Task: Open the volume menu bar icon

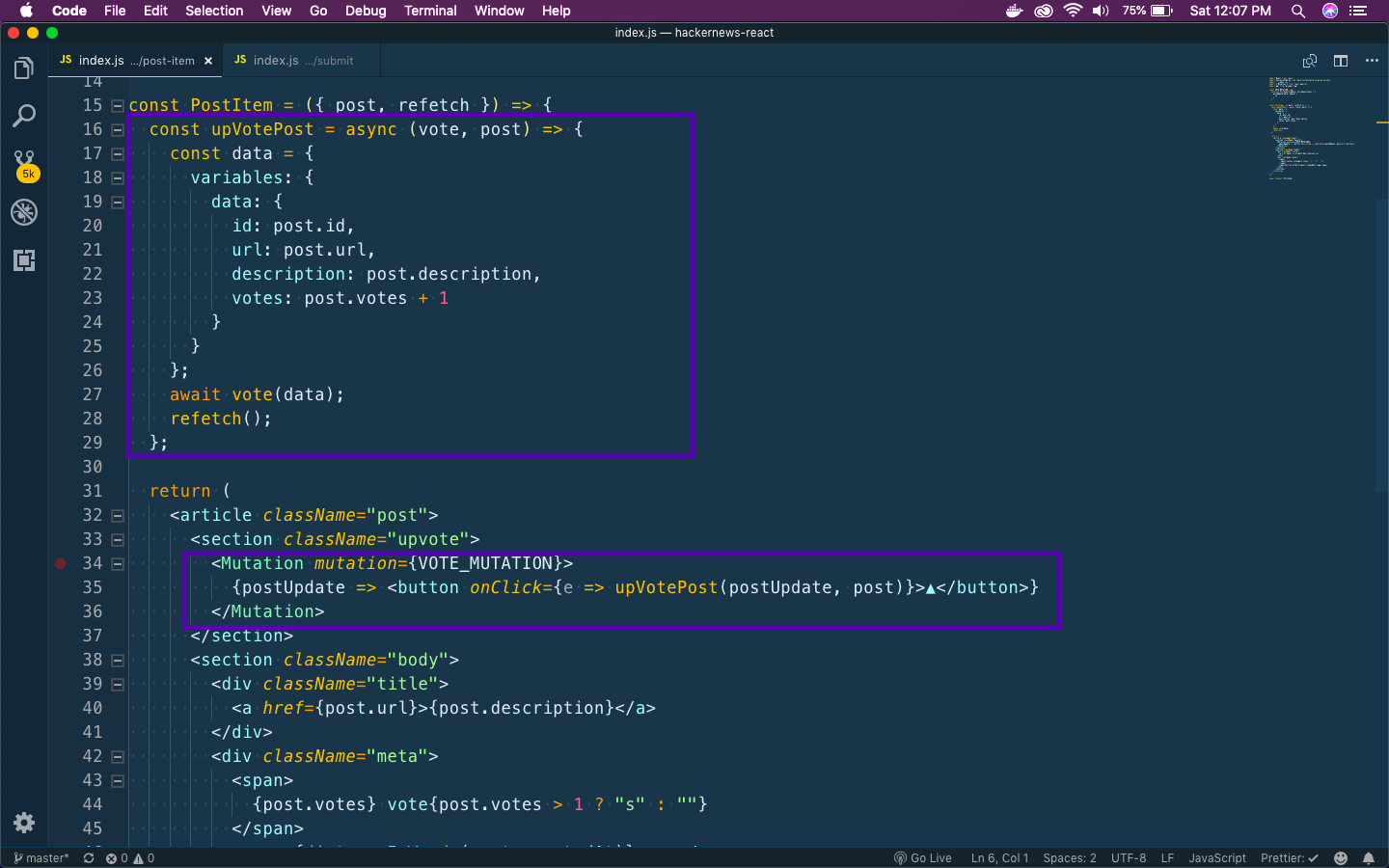Action: click(1101, 11)
